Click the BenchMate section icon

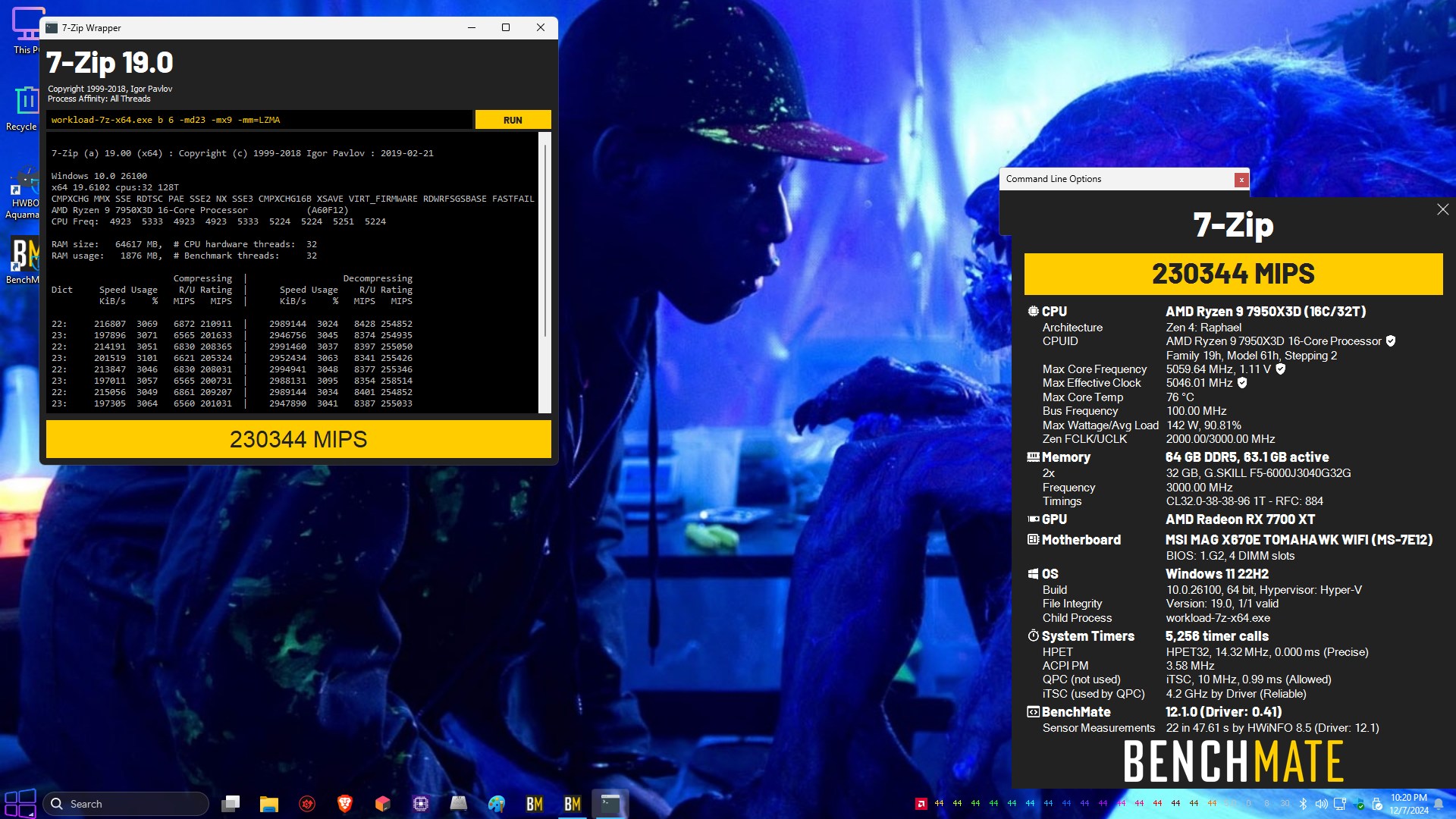1033,712
